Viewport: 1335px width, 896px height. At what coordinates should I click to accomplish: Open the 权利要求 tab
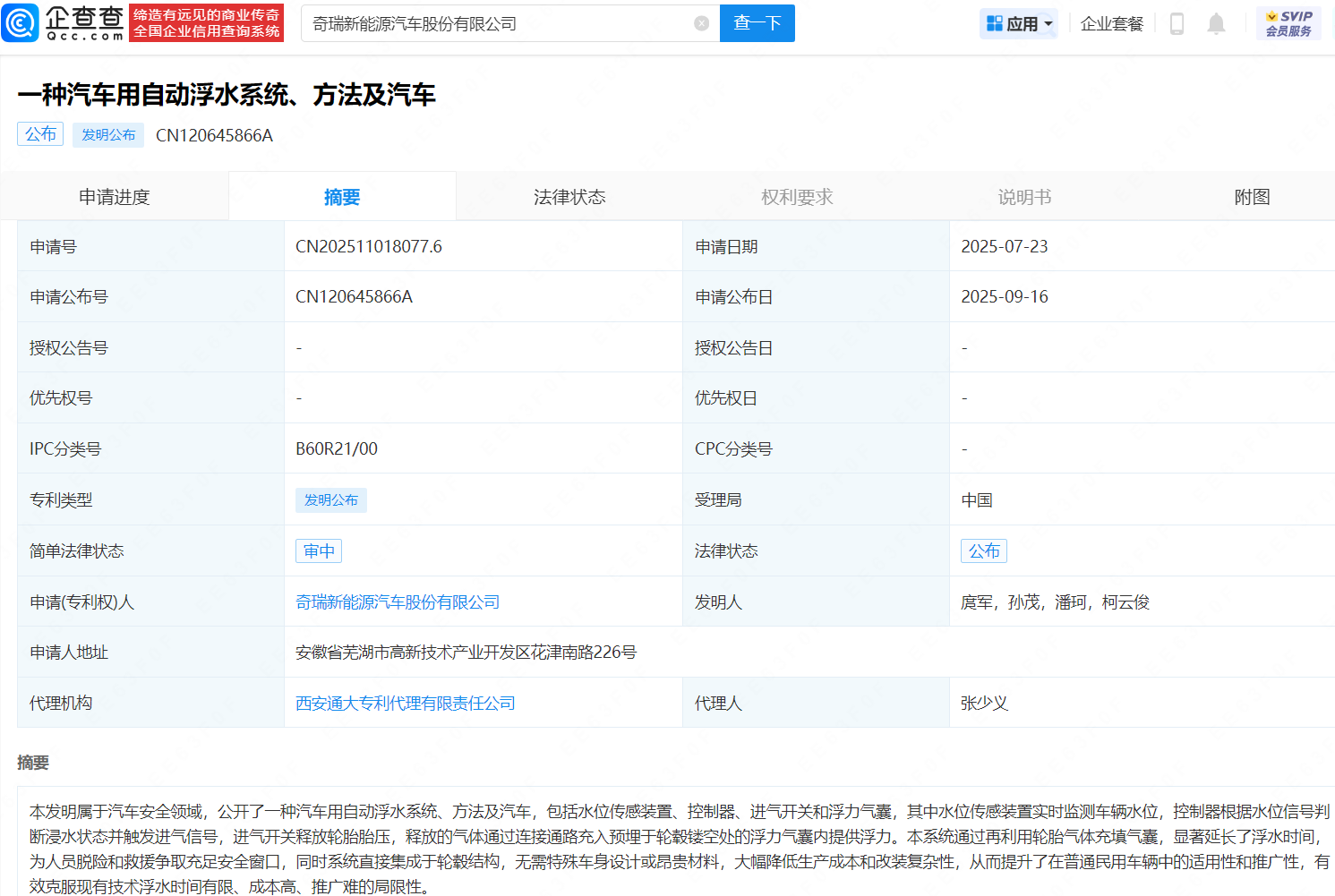(x=797, y=197)
